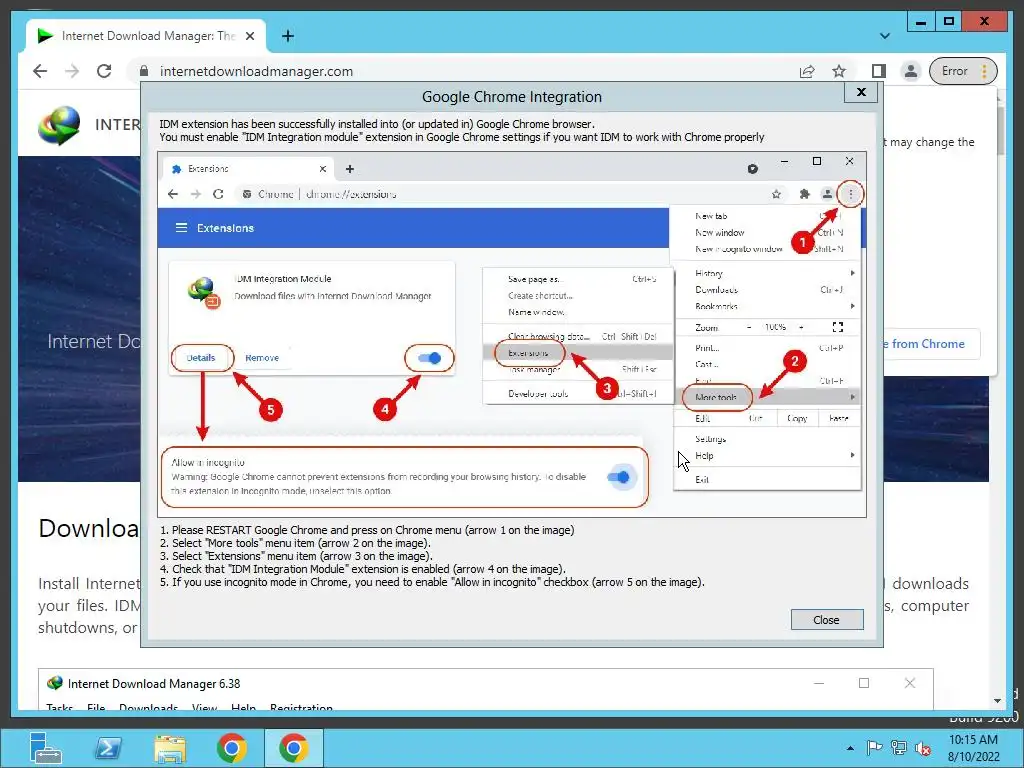Close Google Chrome Integration dialog with X
Viewport: 1024px width, 768px height.
click(861, 92)
